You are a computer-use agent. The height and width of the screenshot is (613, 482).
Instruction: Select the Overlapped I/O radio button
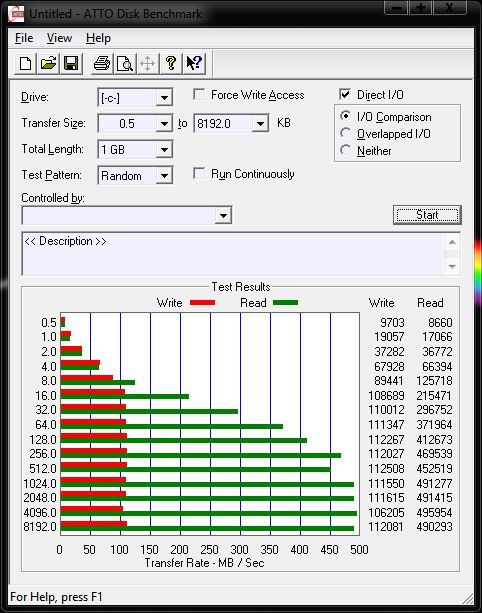point(345,133)
